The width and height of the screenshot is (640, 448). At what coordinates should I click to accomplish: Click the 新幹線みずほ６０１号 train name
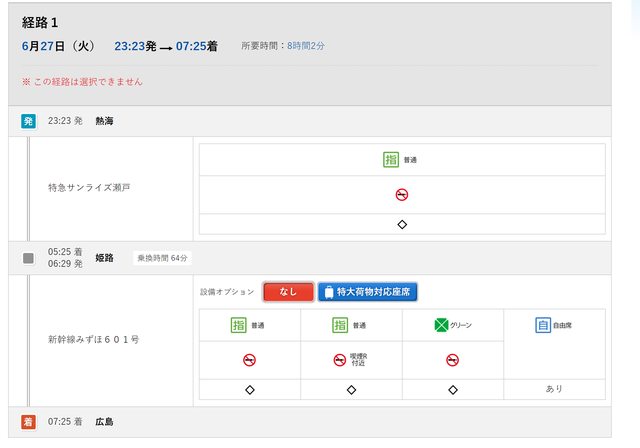click(93, 340)
